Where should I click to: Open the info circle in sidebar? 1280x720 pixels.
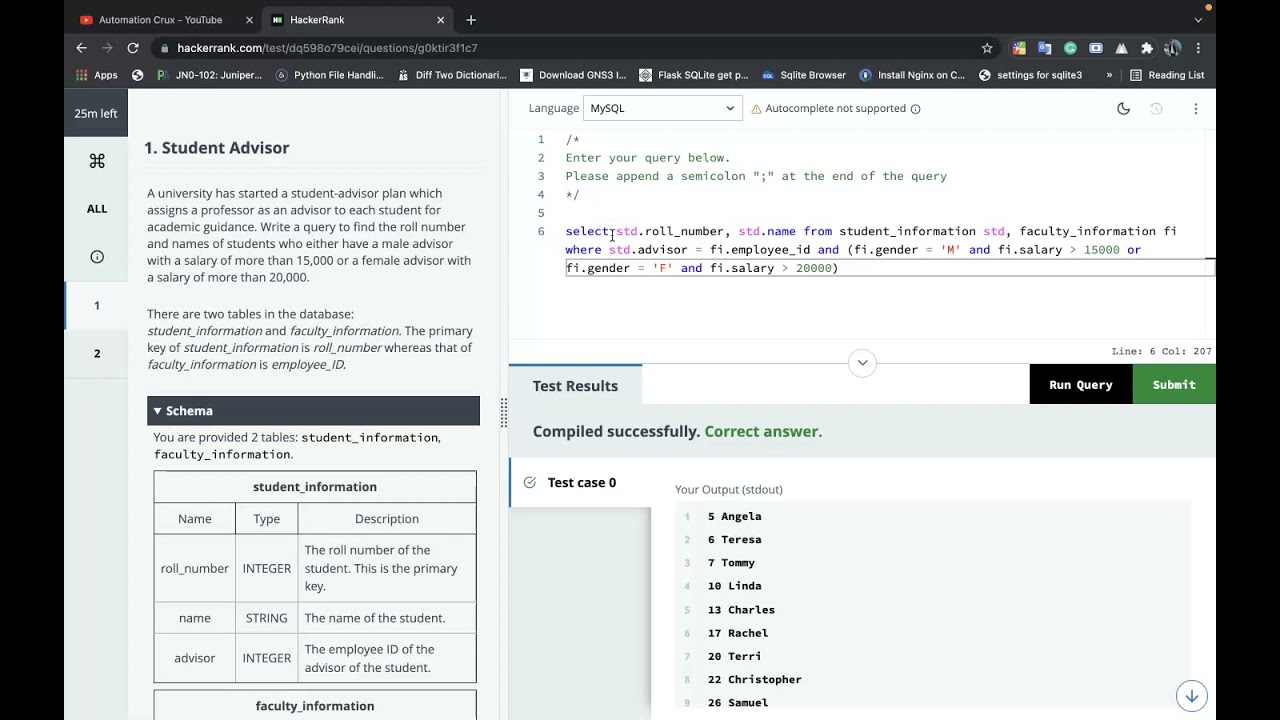coord(97,257)
